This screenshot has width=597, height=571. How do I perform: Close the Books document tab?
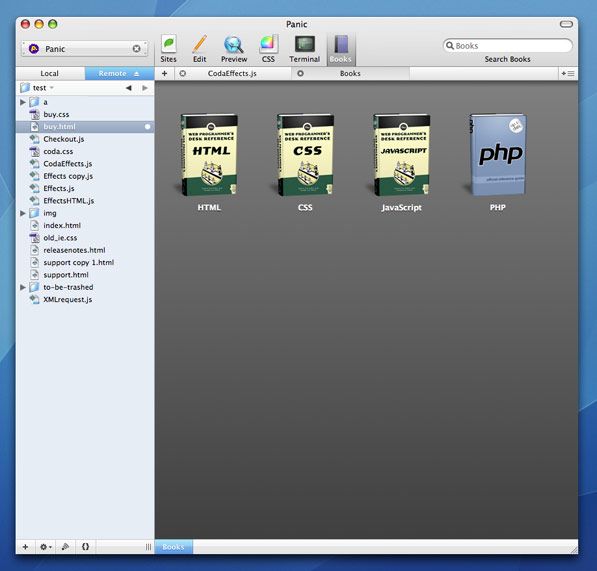(300, 73)
